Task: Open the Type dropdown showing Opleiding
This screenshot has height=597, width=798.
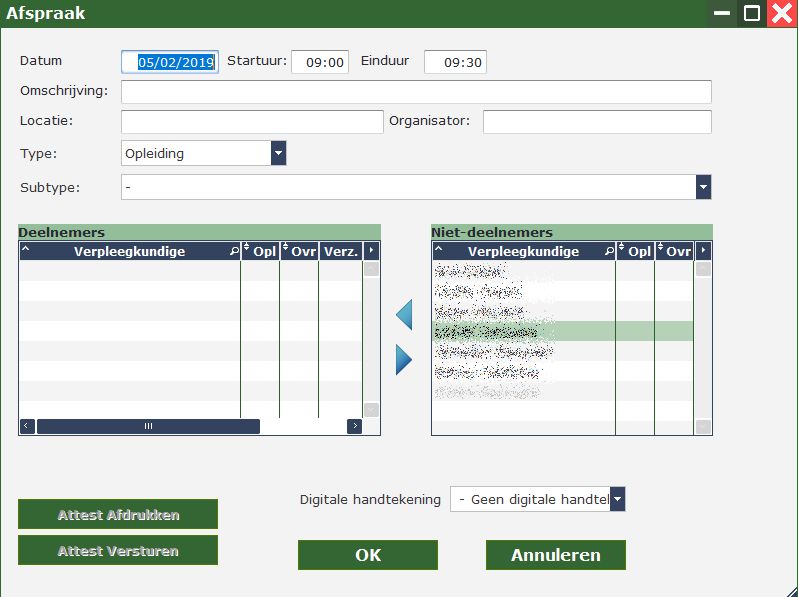Action: (278, 153)
